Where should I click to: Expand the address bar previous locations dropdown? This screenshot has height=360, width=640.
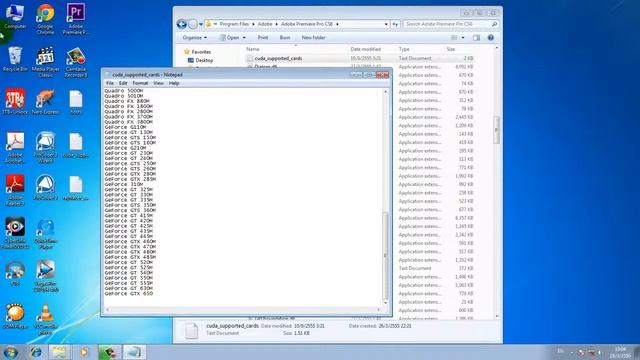tap(386, 24)
